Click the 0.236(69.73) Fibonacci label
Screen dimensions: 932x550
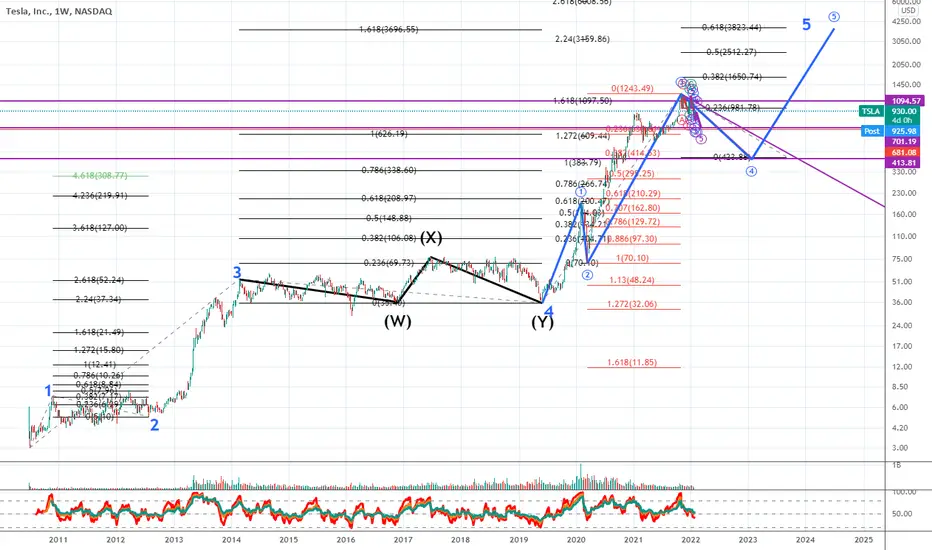click(x=389, y=263)
